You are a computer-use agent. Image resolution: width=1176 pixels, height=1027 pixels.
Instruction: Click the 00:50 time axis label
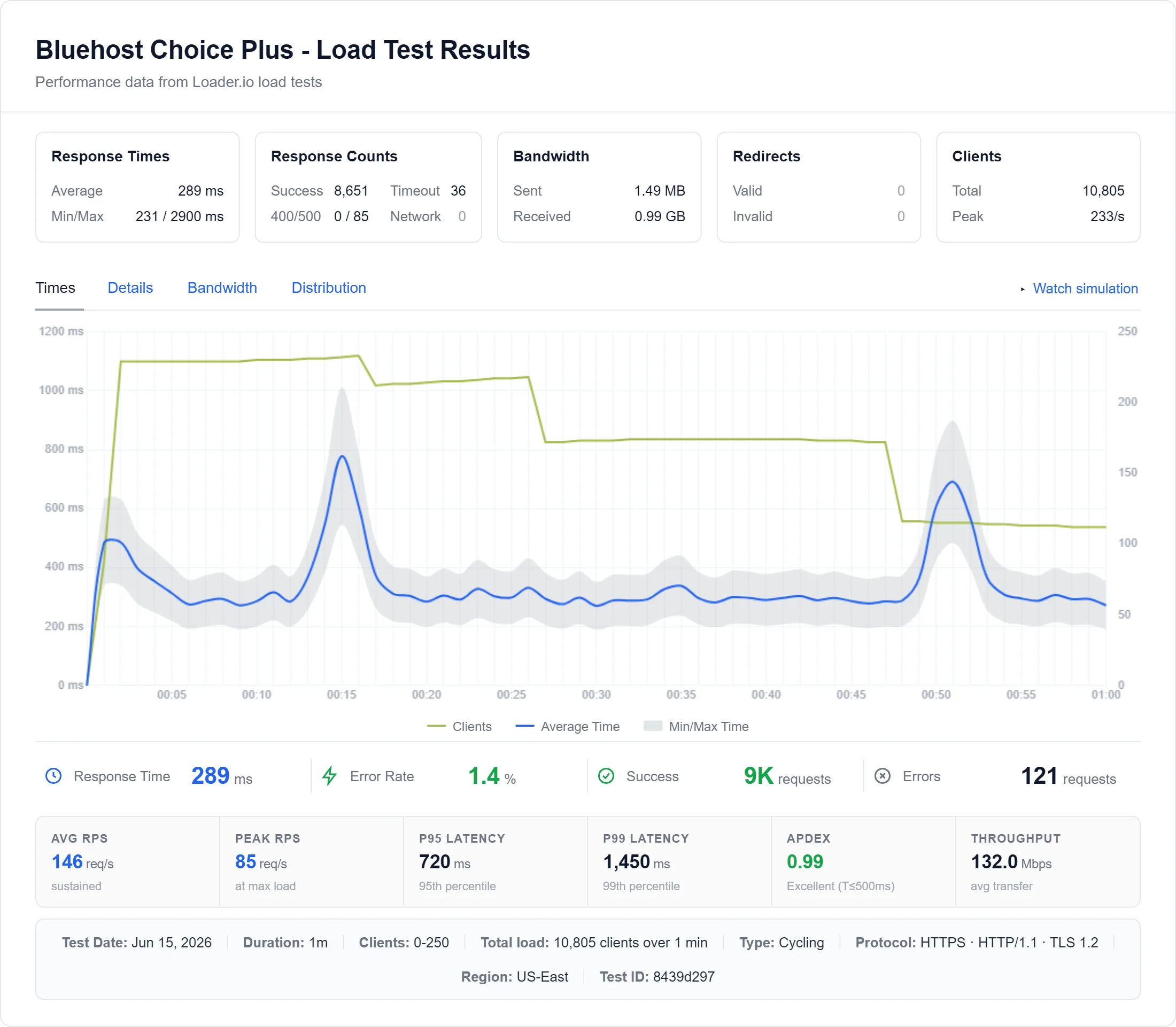(x=936, y=695)
